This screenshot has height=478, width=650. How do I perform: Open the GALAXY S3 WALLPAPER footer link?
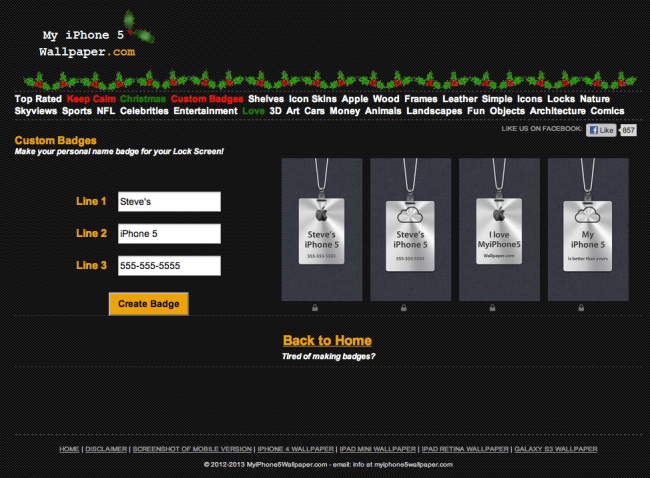(556, 449)
